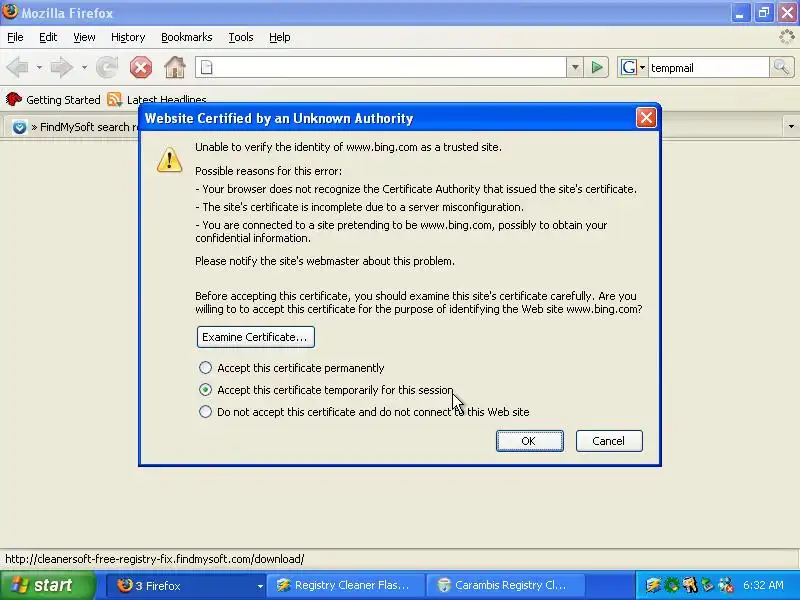Click the green gear tray icon
The image size is (800, 600).
point(671,585)
